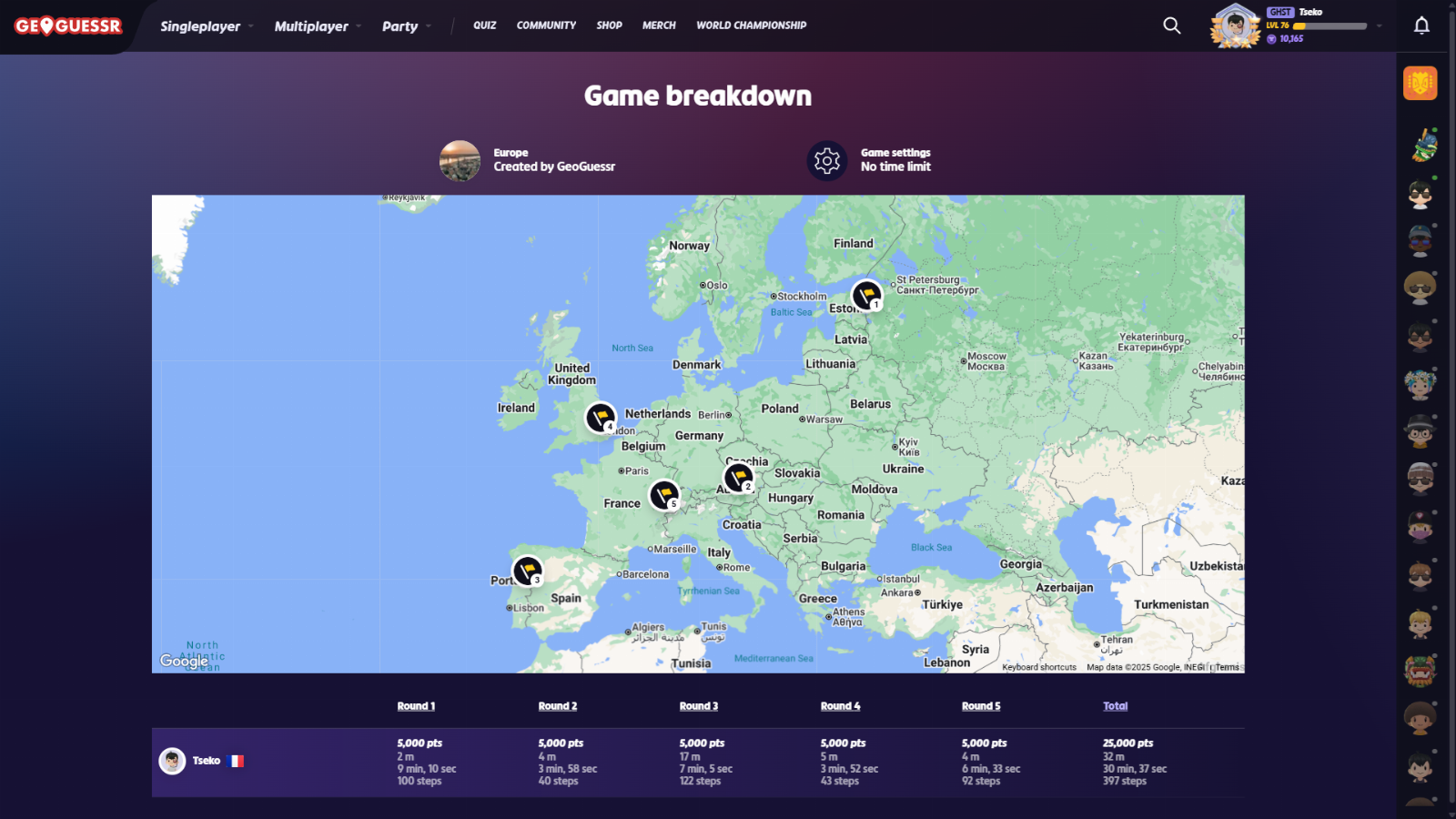Image resolution: width=1456 pixels, height=819 pixels.
Task: Open the Tseko profile avatar in results row
Action: (x=172, y=761)
